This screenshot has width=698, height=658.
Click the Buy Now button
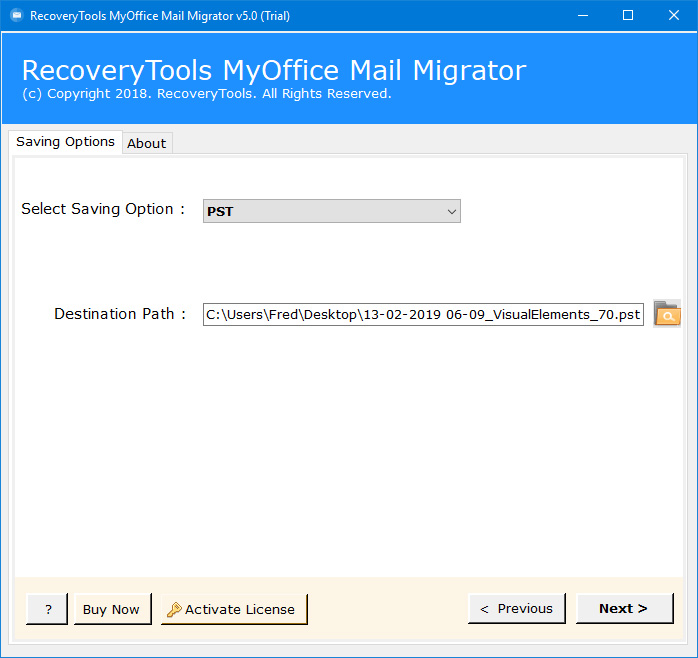click(x=113, y=609)
